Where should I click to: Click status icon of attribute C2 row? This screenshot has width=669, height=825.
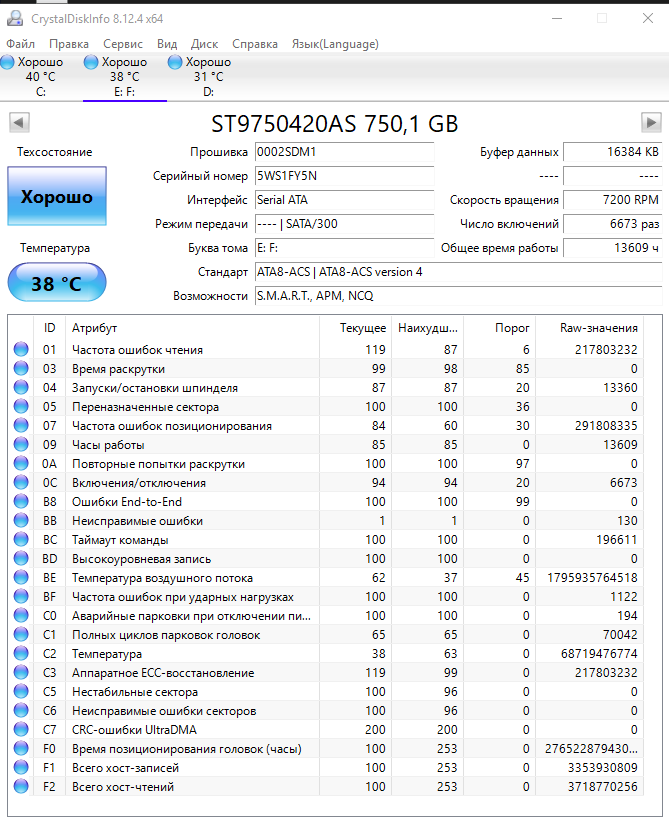[21, 653]
